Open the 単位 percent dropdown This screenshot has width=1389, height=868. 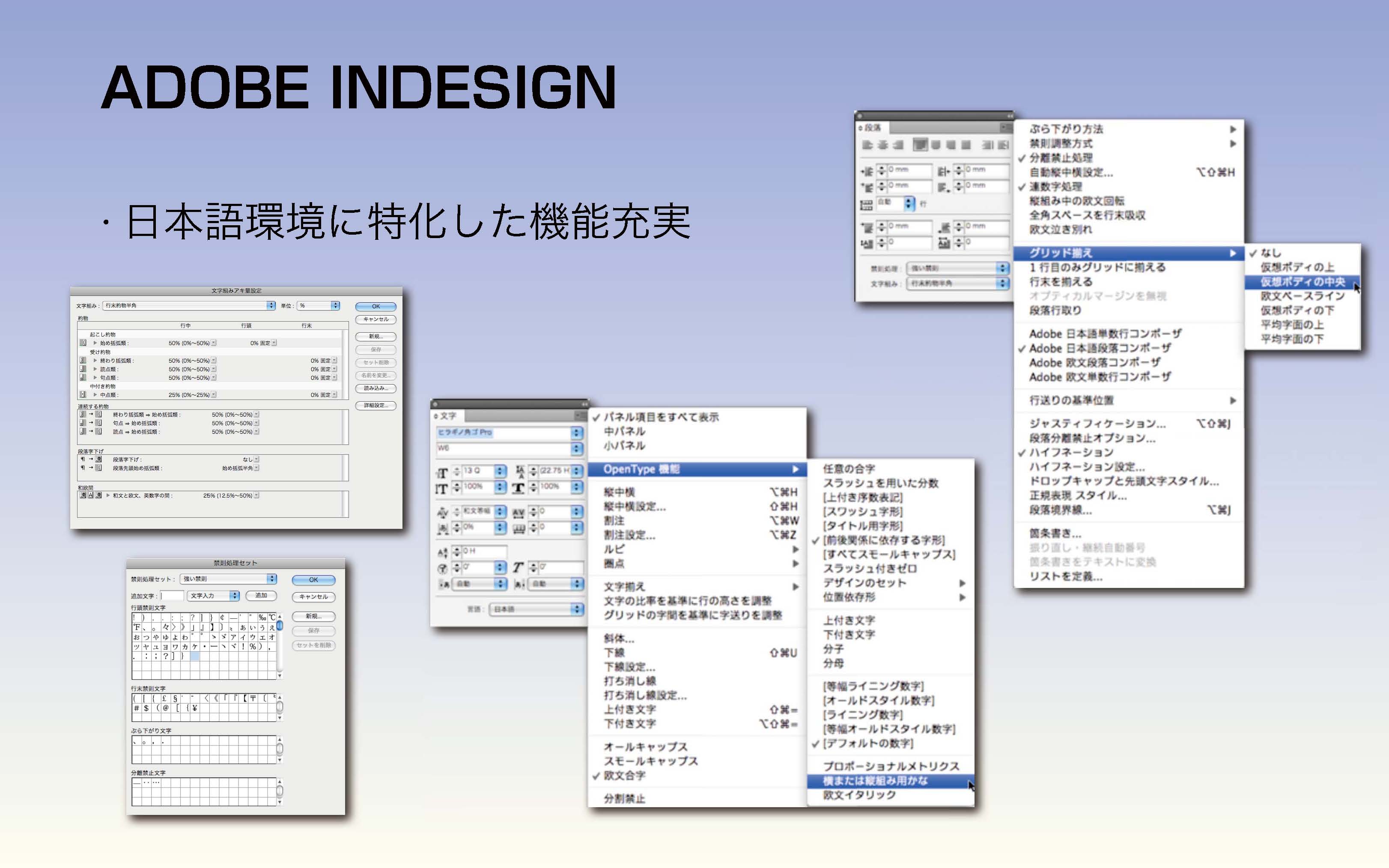pos(319,305)
